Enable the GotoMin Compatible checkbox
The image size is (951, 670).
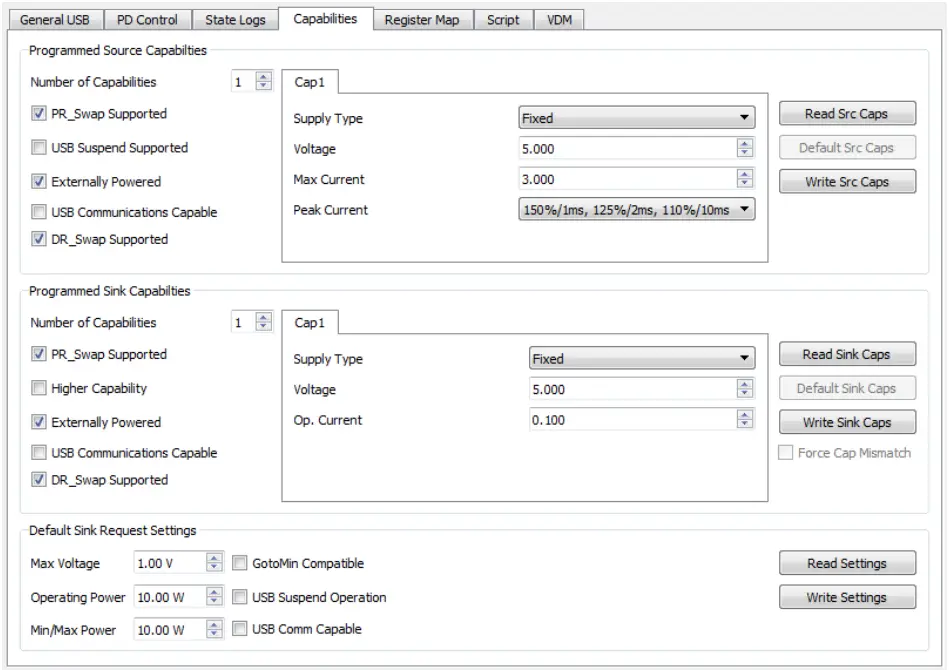tap(240, 563)
